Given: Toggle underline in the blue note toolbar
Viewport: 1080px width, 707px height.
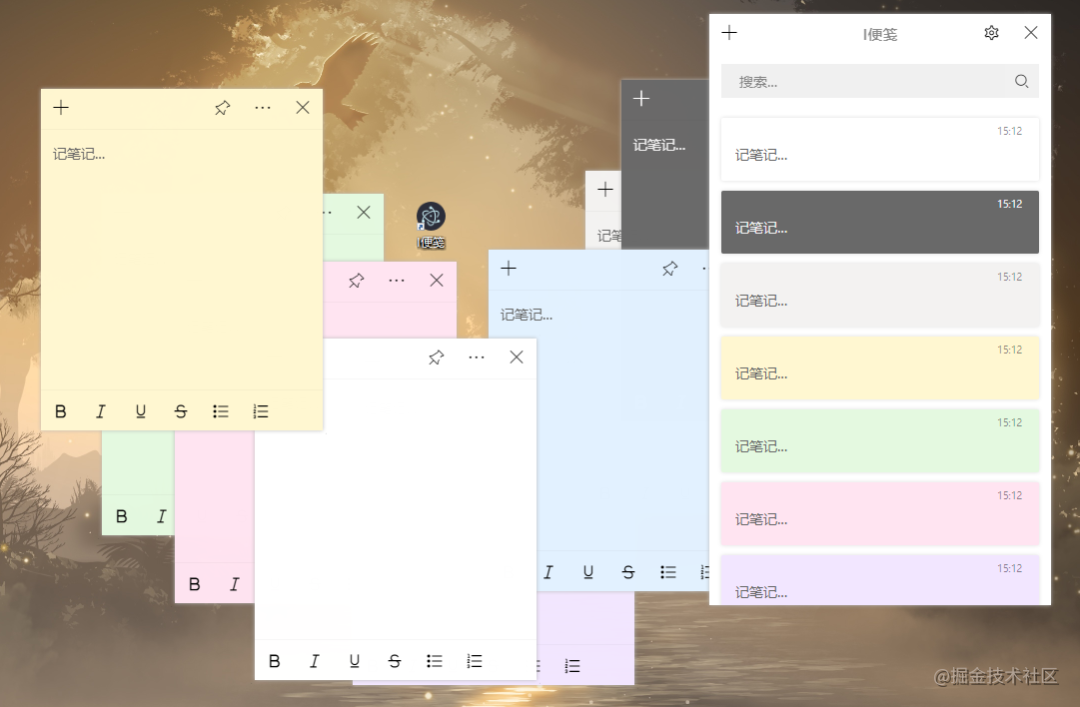Looking at the screenshot, I should pos(588,572).
